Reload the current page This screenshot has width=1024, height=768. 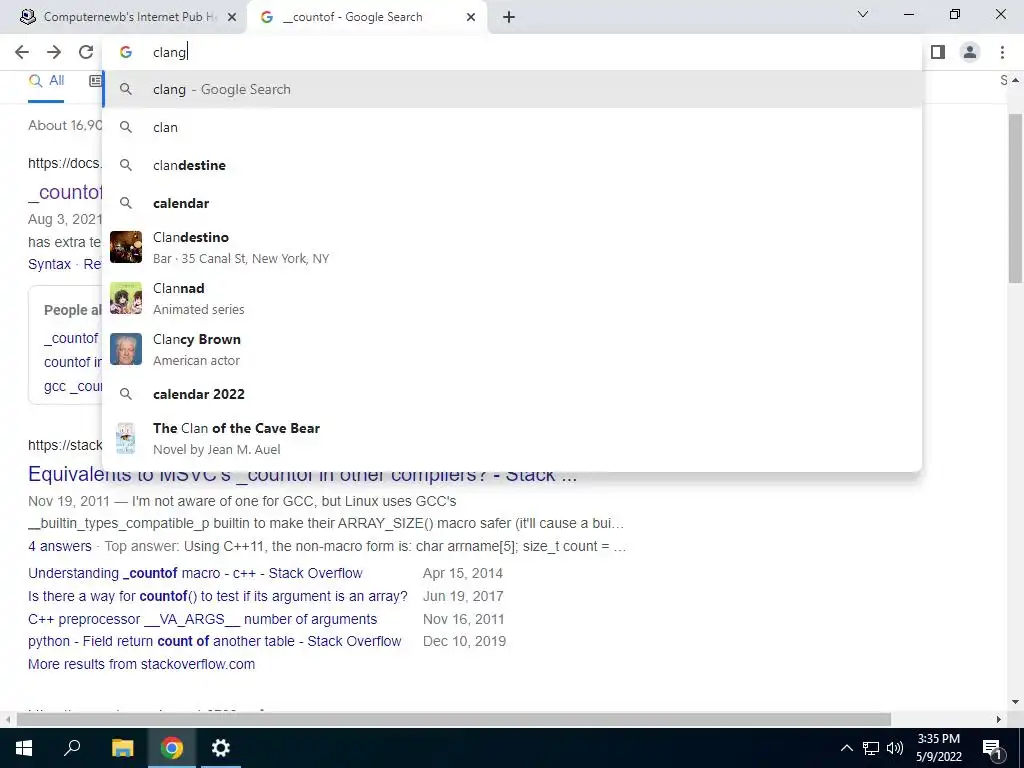click(86, 52)
